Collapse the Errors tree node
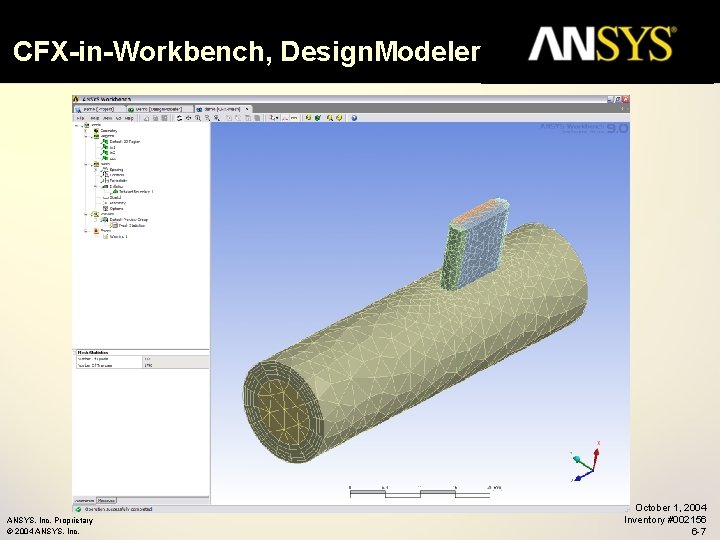The image size is (720, 540). [86, 231]
